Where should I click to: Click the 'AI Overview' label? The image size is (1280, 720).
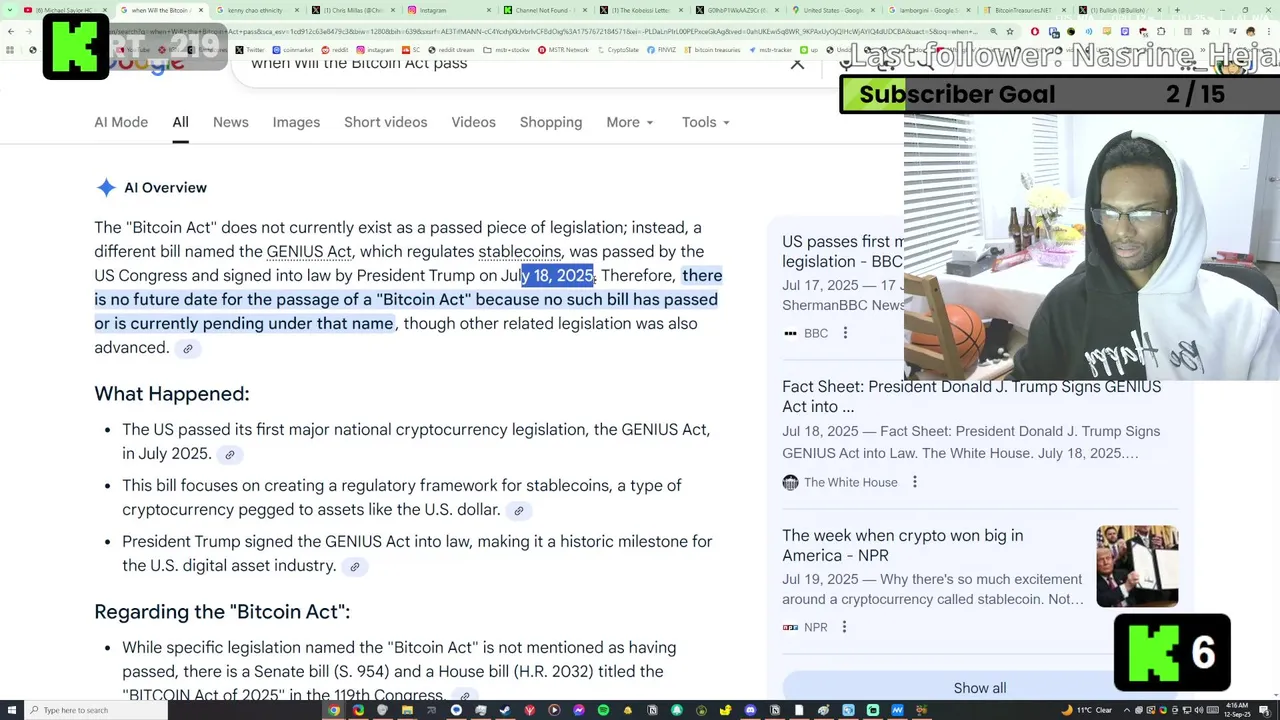(165, 188)
